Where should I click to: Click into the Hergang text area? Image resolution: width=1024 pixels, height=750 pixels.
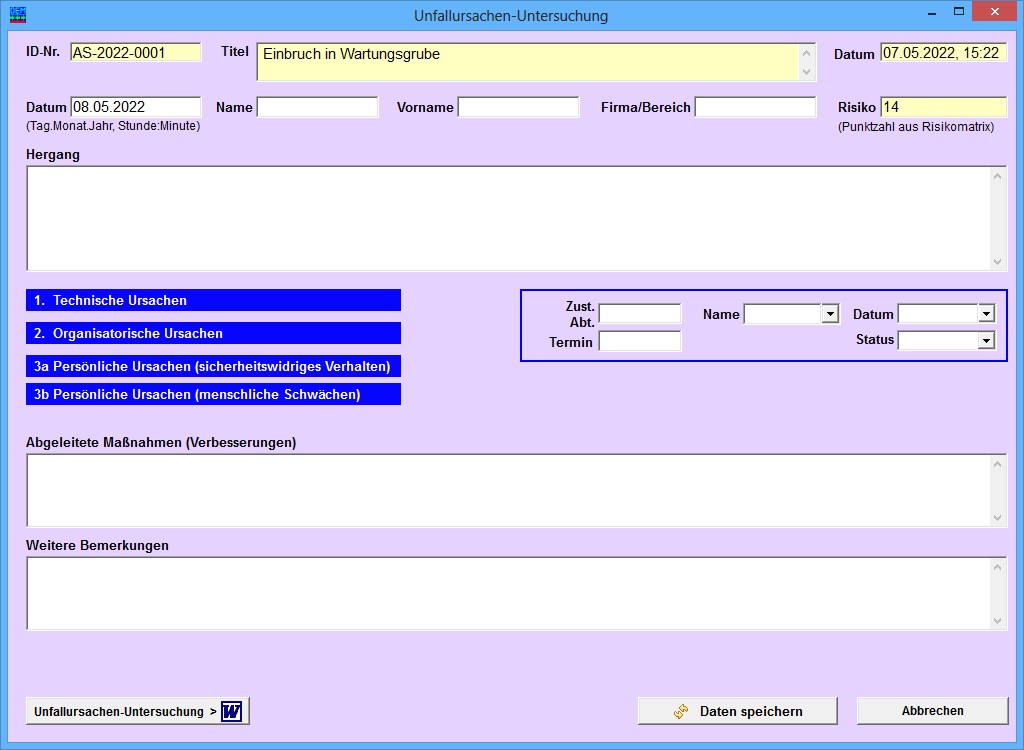pyautogui.click(x=508, y=218)
